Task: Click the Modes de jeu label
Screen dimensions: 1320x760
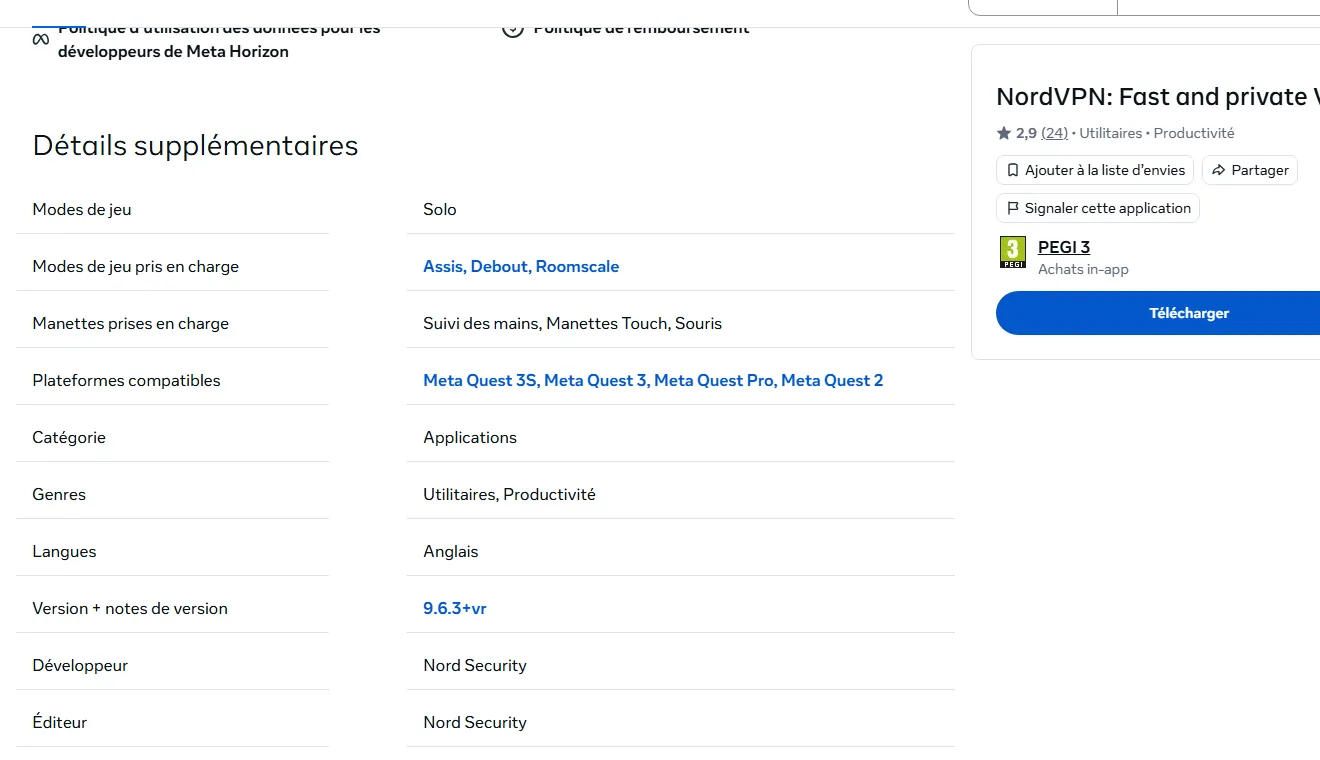Action: point(82,209)
